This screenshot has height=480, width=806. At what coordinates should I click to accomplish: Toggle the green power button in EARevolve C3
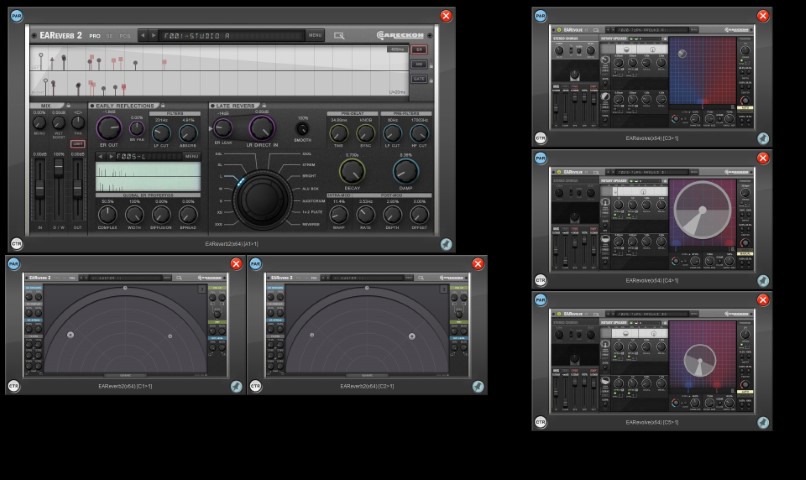[x=559, y=30]
